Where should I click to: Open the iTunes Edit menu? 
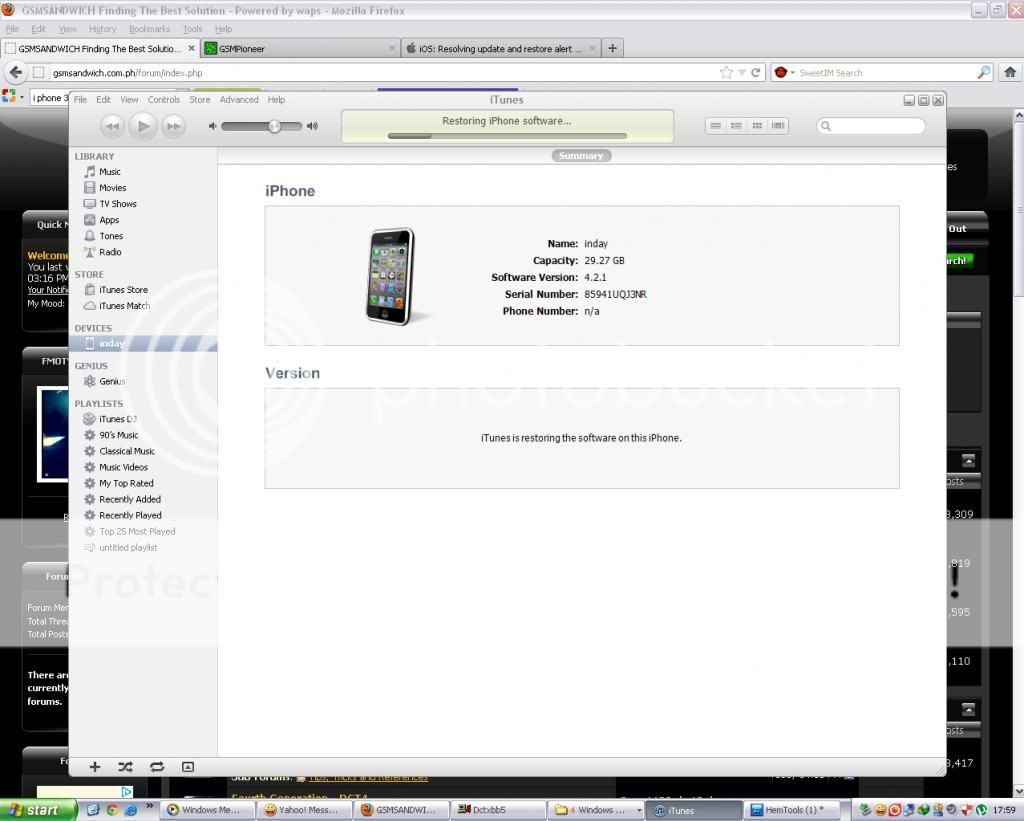103,99
